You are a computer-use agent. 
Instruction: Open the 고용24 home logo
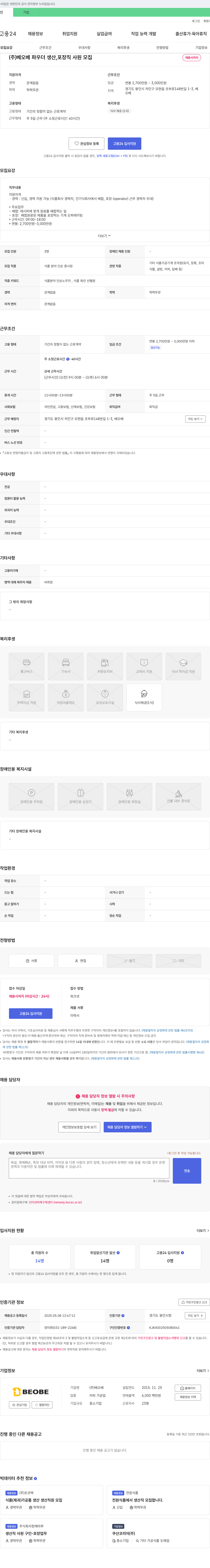click(x=8, y=34)
